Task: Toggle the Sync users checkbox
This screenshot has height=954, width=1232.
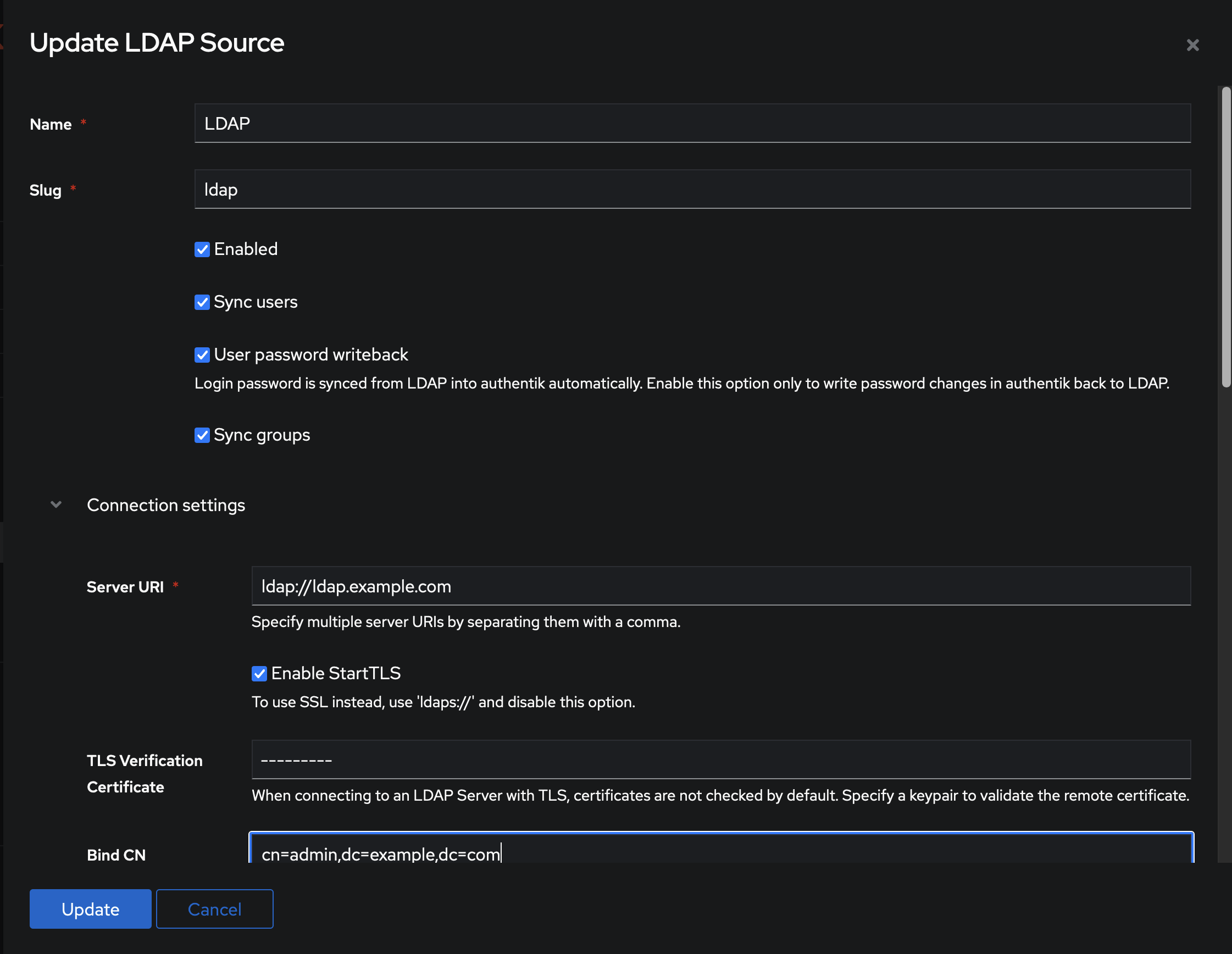Action: [x=202, y=302]
